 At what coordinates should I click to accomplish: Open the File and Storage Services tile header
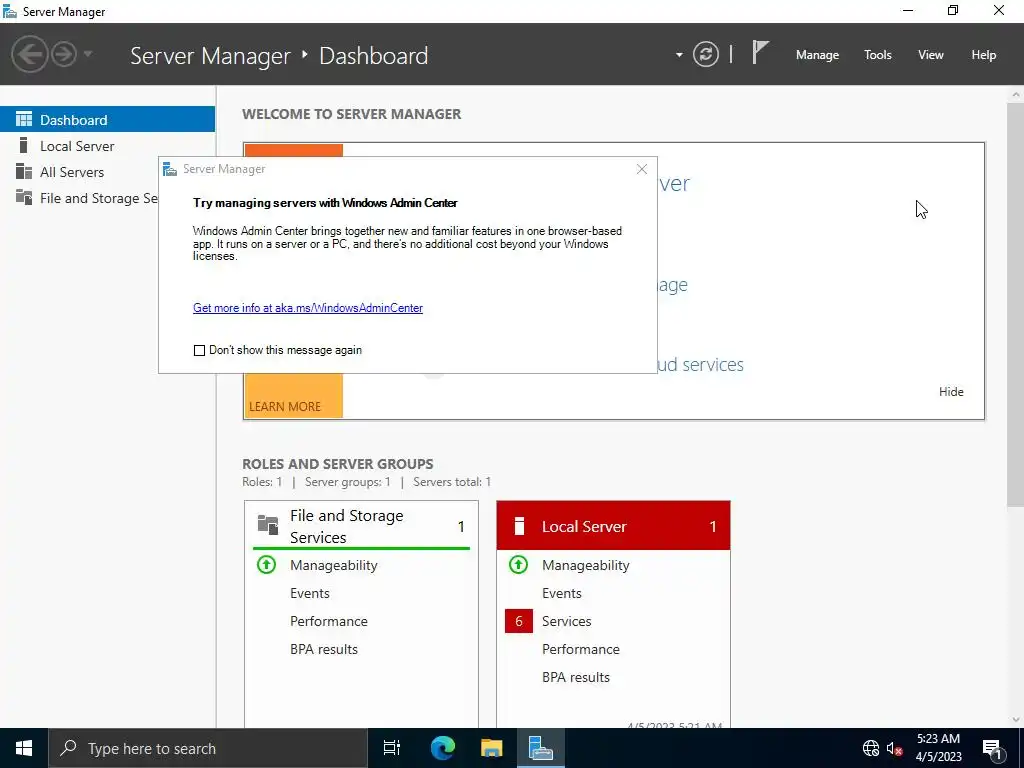[361, 526]
